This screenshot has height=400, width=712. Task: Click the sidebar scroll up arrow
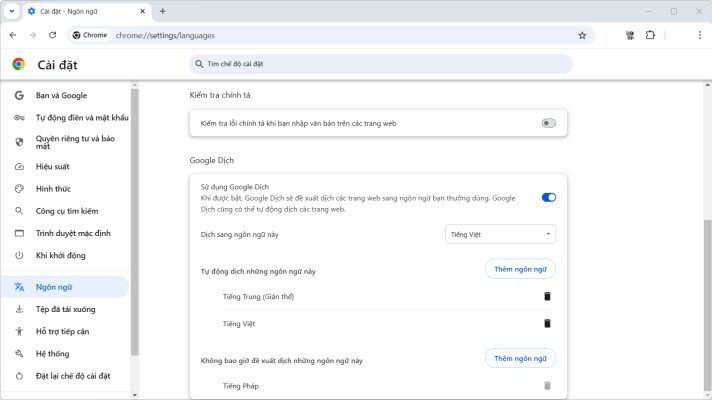(x=134, y=85)
